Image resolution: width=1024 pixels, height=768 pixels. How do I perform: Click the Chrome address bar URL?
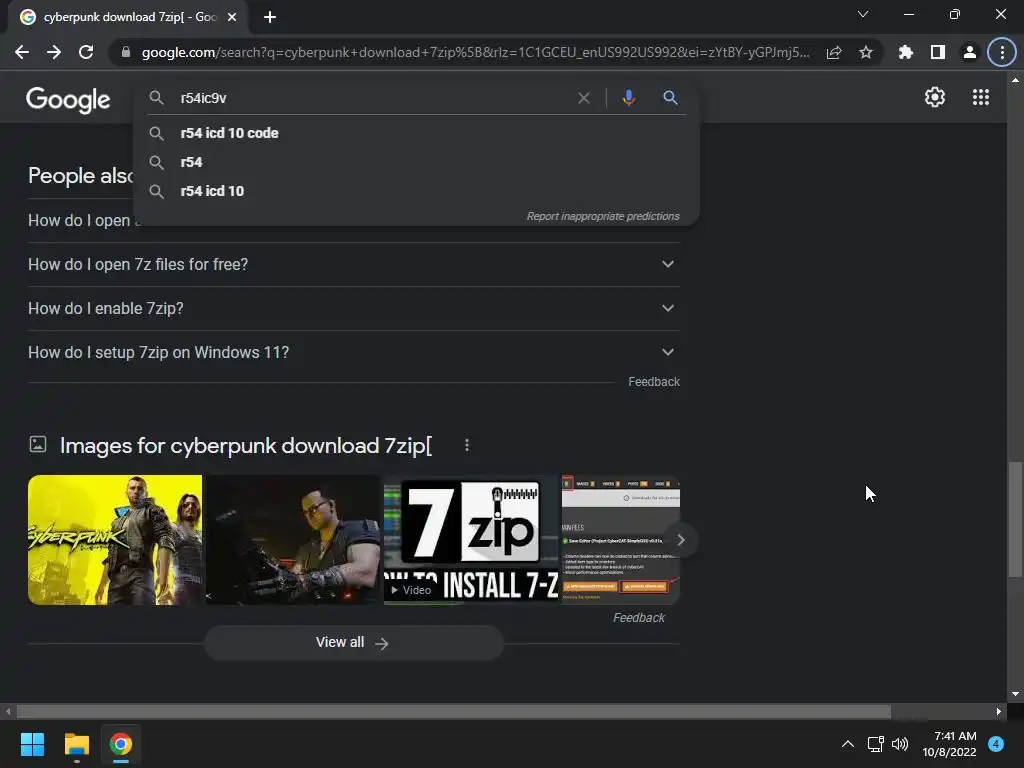[475, 52]
